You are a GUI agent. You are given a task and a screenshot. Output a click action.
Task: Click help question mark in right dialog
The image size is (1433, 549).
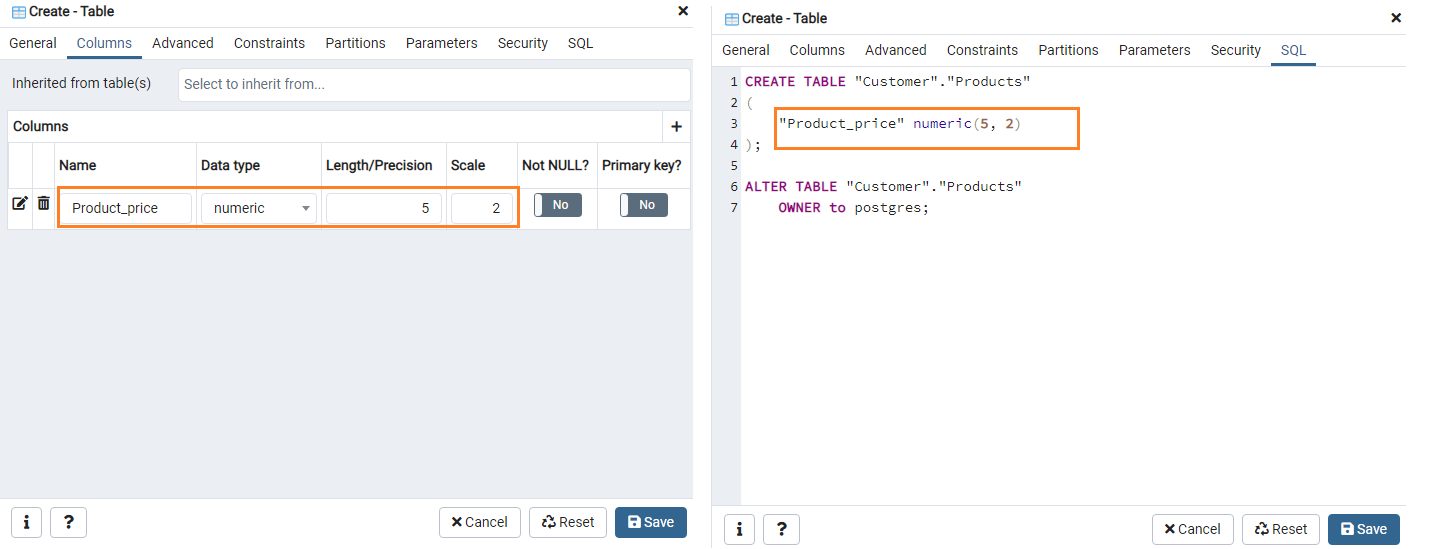pos(781,529)
